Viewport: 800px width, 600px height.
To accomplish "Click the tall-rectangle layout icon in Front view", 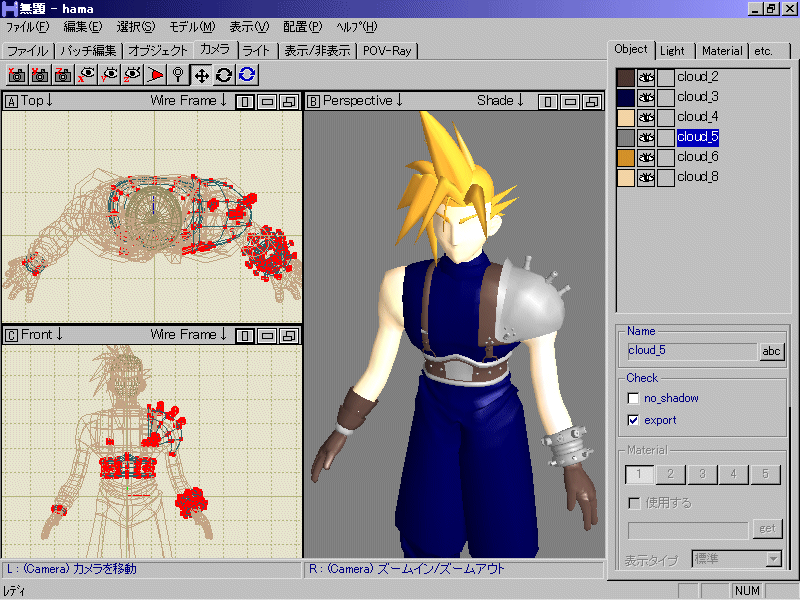I will 245,336.
